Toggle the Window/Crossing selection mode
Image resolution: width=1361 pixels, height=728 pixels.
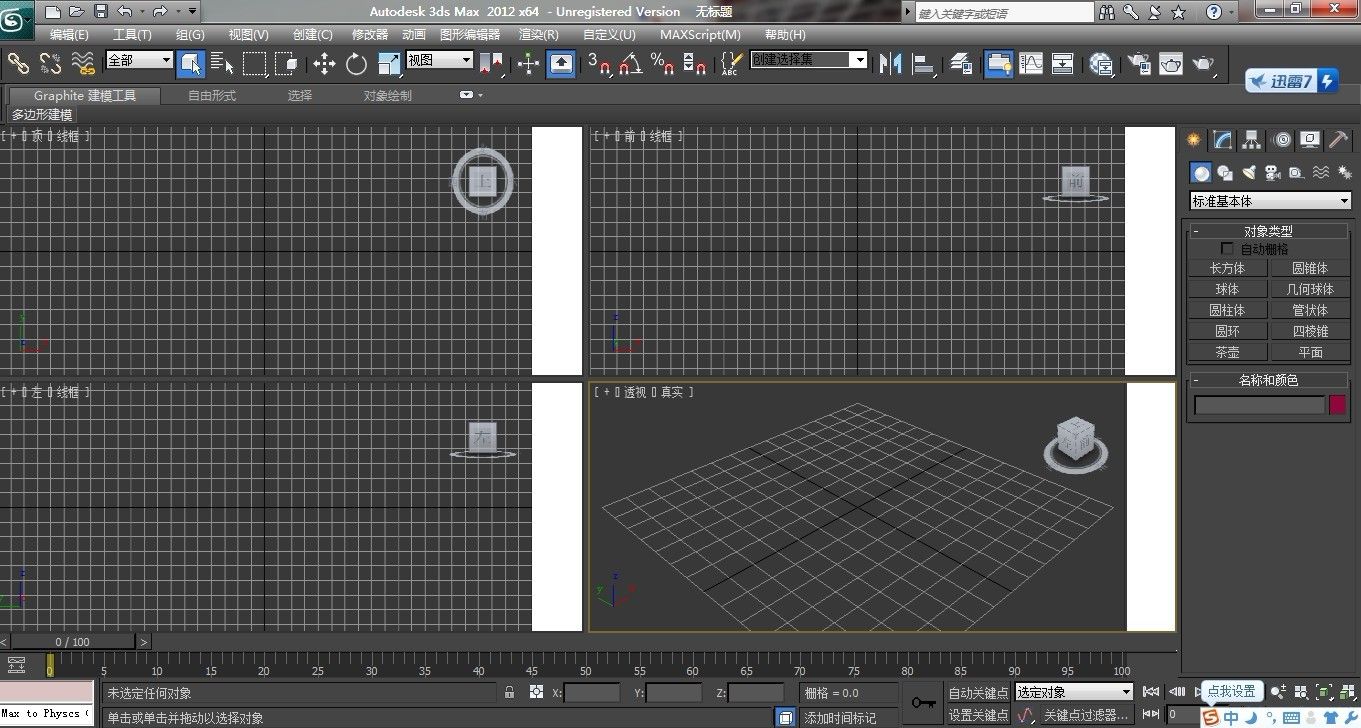pos(287,63)
